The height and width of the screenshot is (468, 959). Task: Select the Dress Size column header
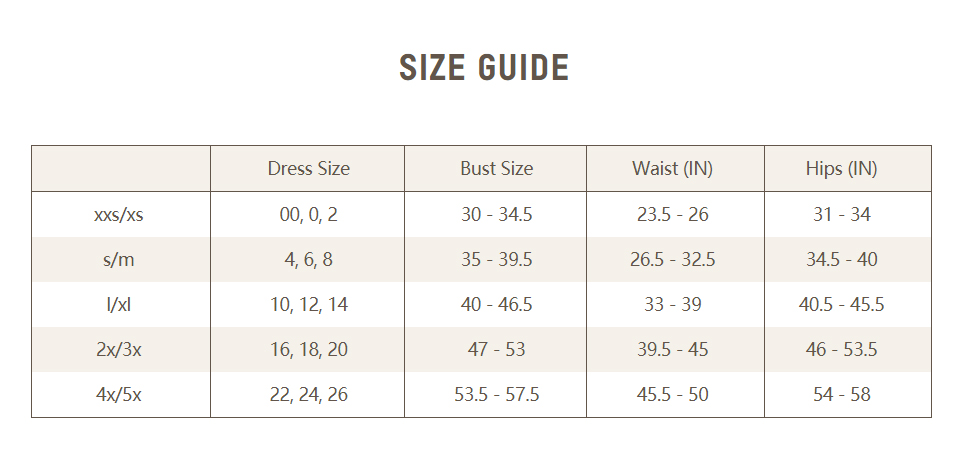pyautogui.click(x=308, y=169)
